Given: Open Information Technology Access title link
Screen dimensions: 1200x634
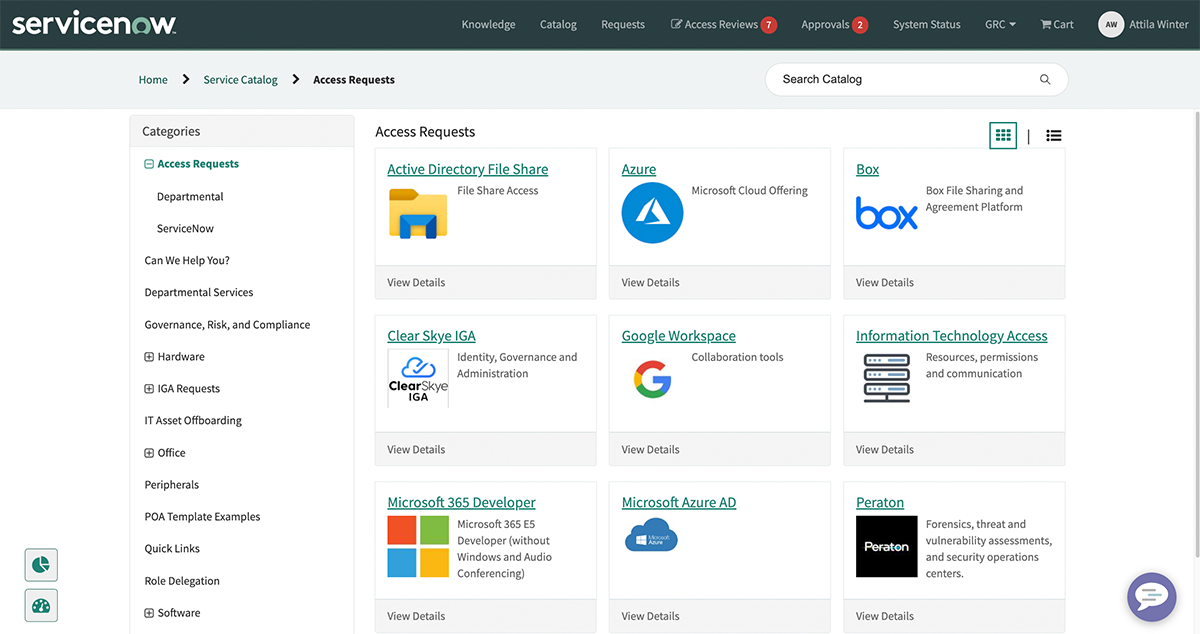Looking at the screenshot, I should 952,336.
